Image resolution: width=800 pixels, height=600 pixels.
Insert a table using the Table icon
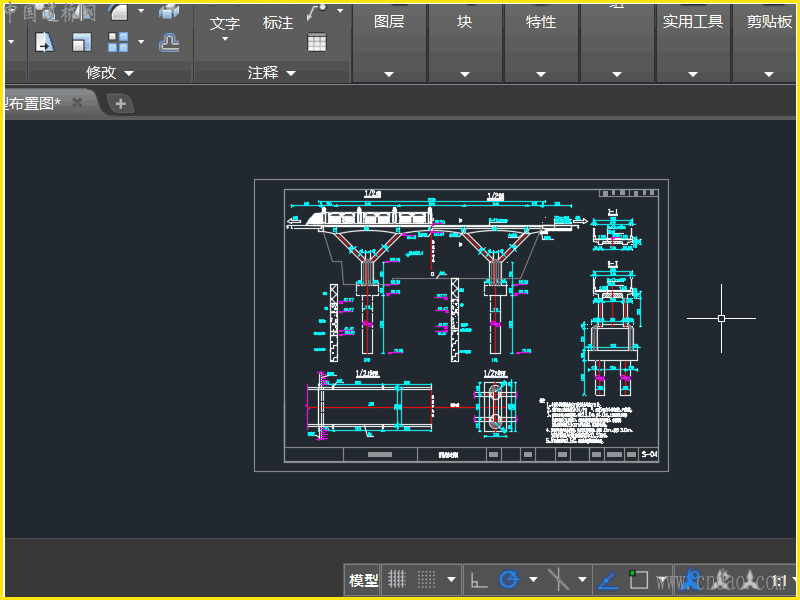pos(317,41)
